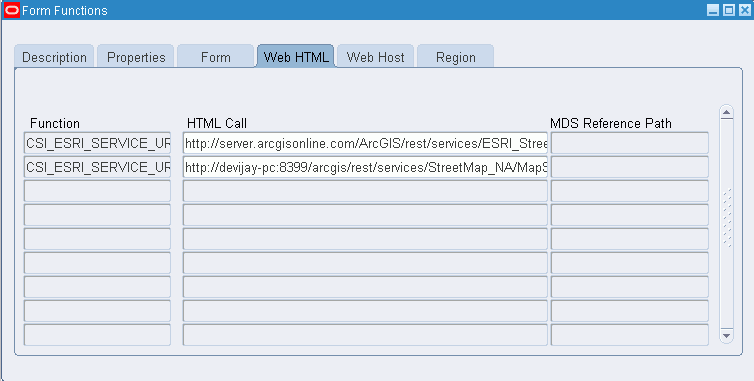Screen dimensions: 754x381
Task: Click first row MDS Reference Path field
Action: [629, 143]
